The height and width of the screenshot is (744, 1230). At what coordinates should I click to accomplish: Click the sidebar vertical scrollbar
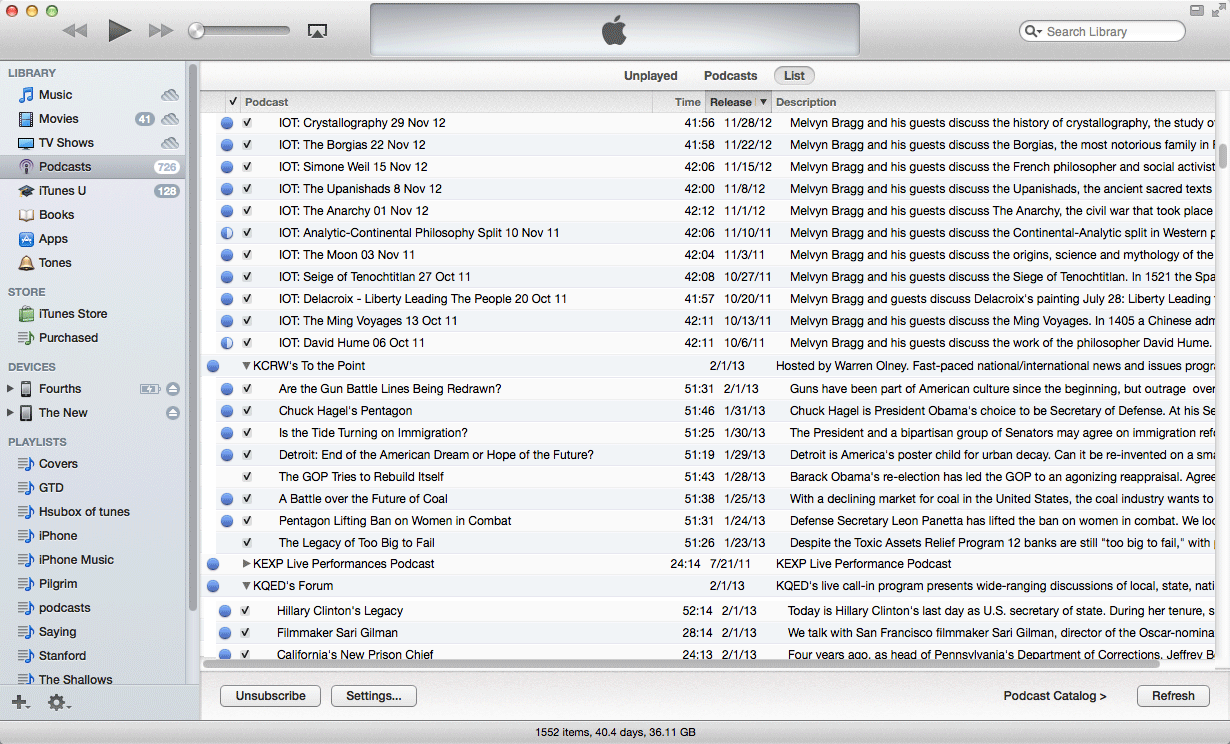click(x=193, y=336)
